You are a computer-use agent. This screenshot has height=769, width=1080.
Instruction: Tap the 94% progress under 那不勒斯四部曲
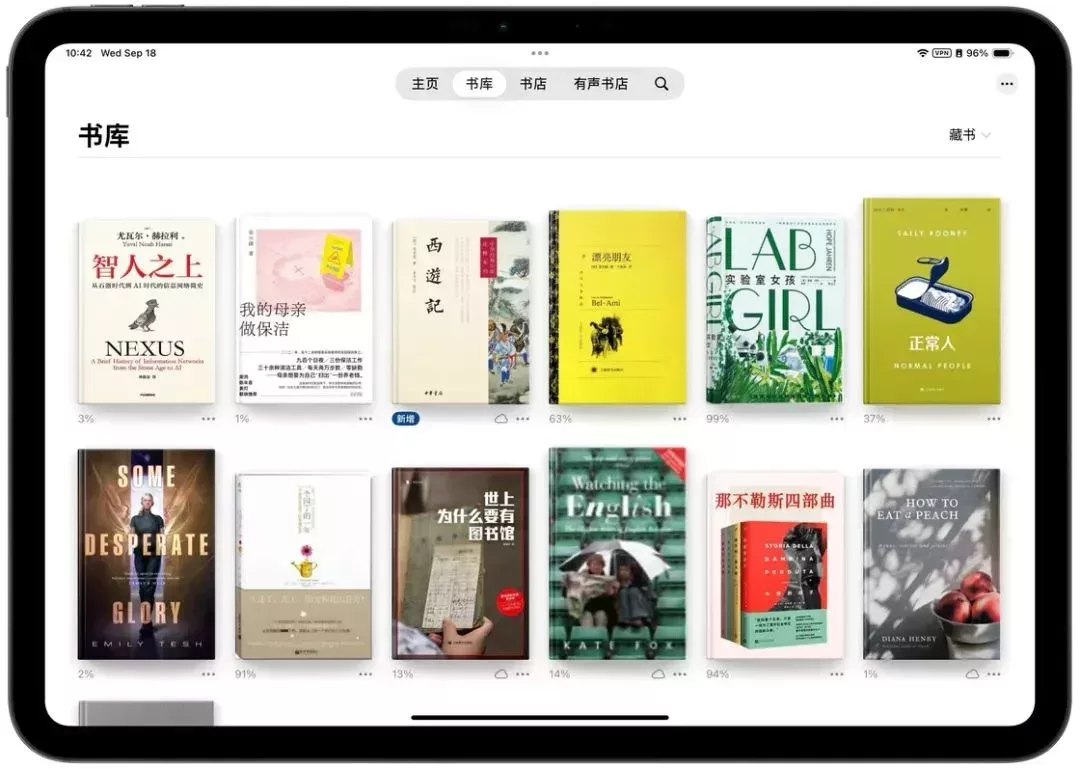tap(718, 675)
